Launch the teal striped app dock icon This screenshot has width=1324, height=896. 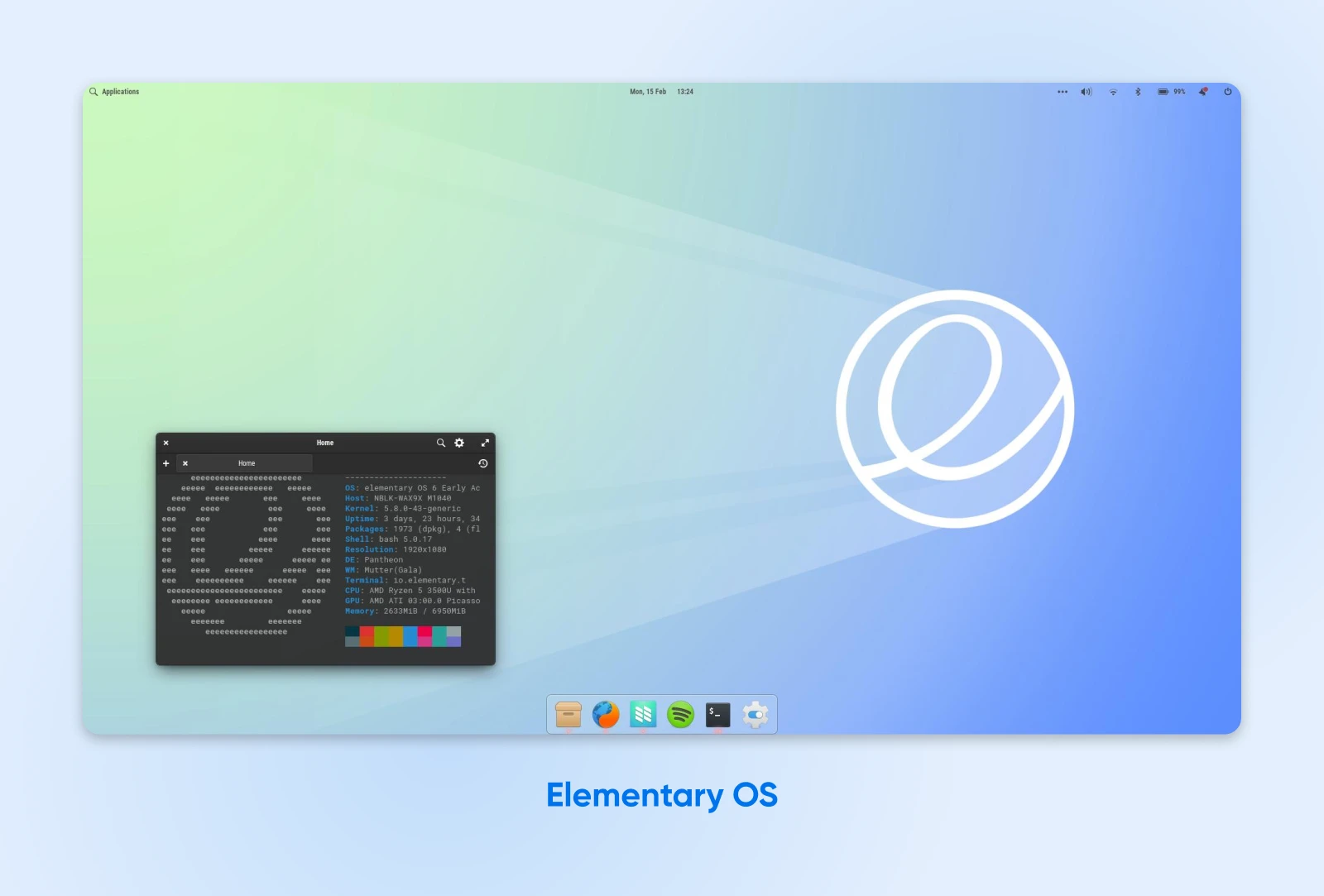click(643, 714)
